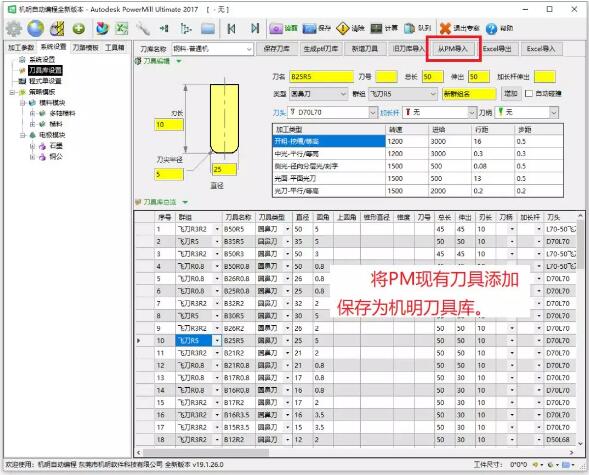Click the green Excel sheet toolbar icon

click(x=121, y=29)
